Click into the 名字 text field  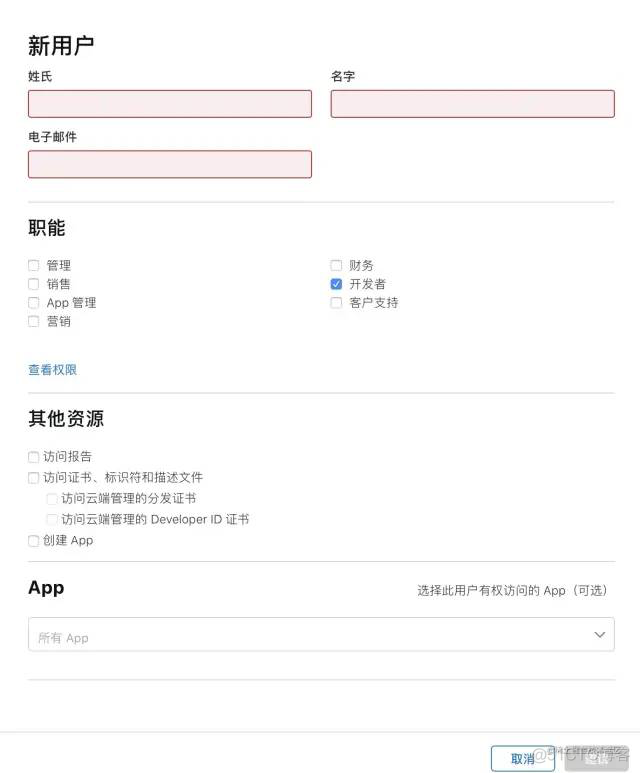click(x=472, y=104)
